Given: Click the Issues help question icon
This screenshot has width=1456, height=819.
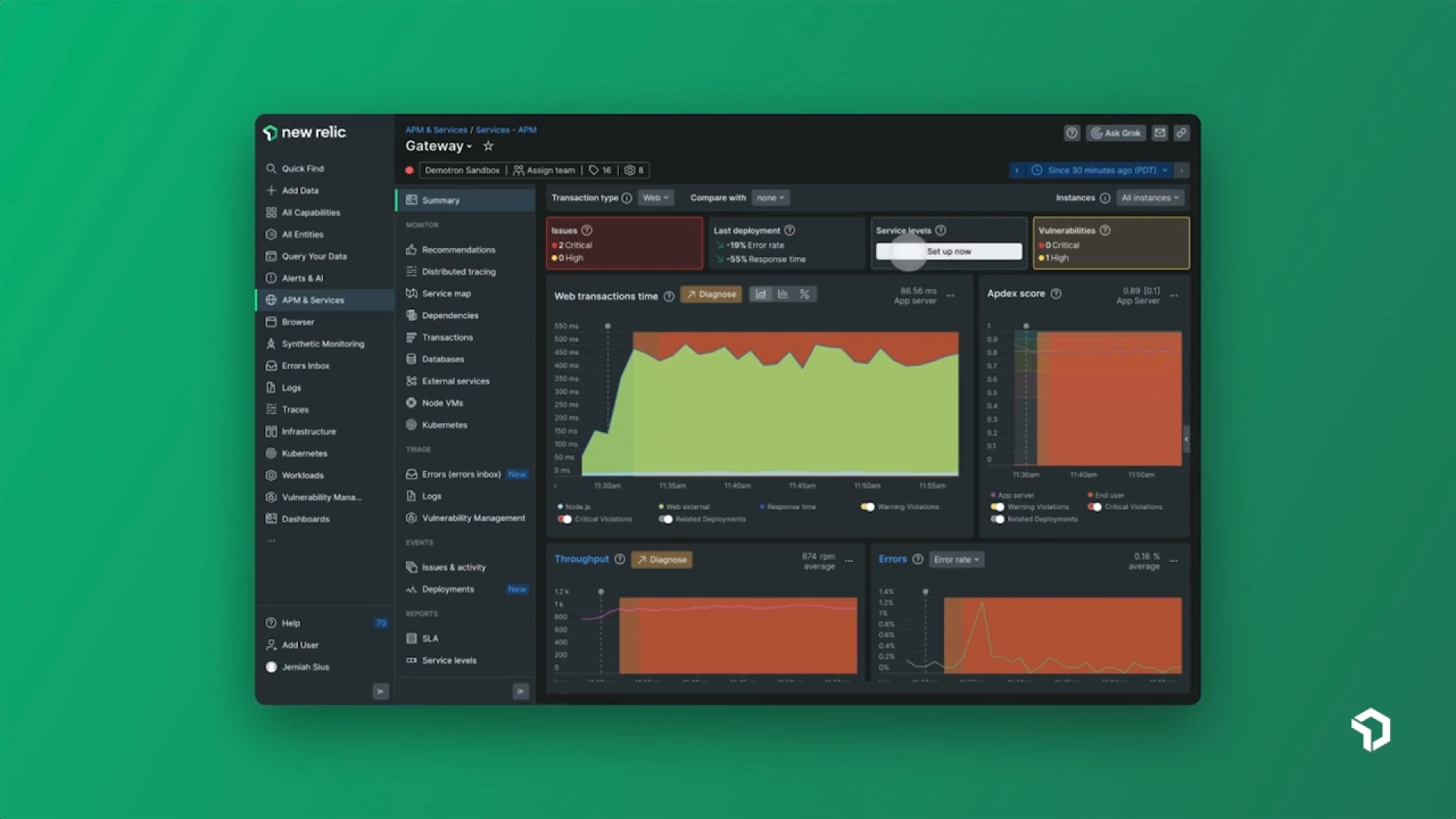Looking at the screenshot, I should [x=586, y=231].
